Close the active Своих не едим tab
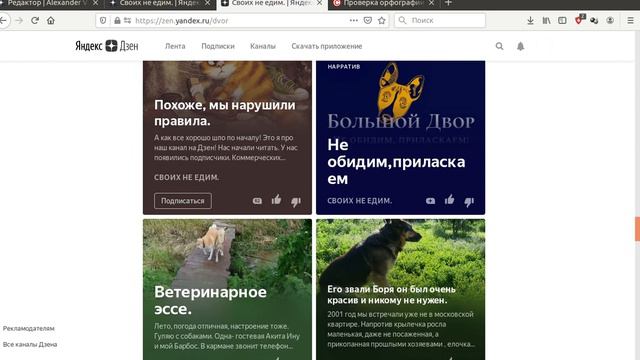 tap(320, 3)
